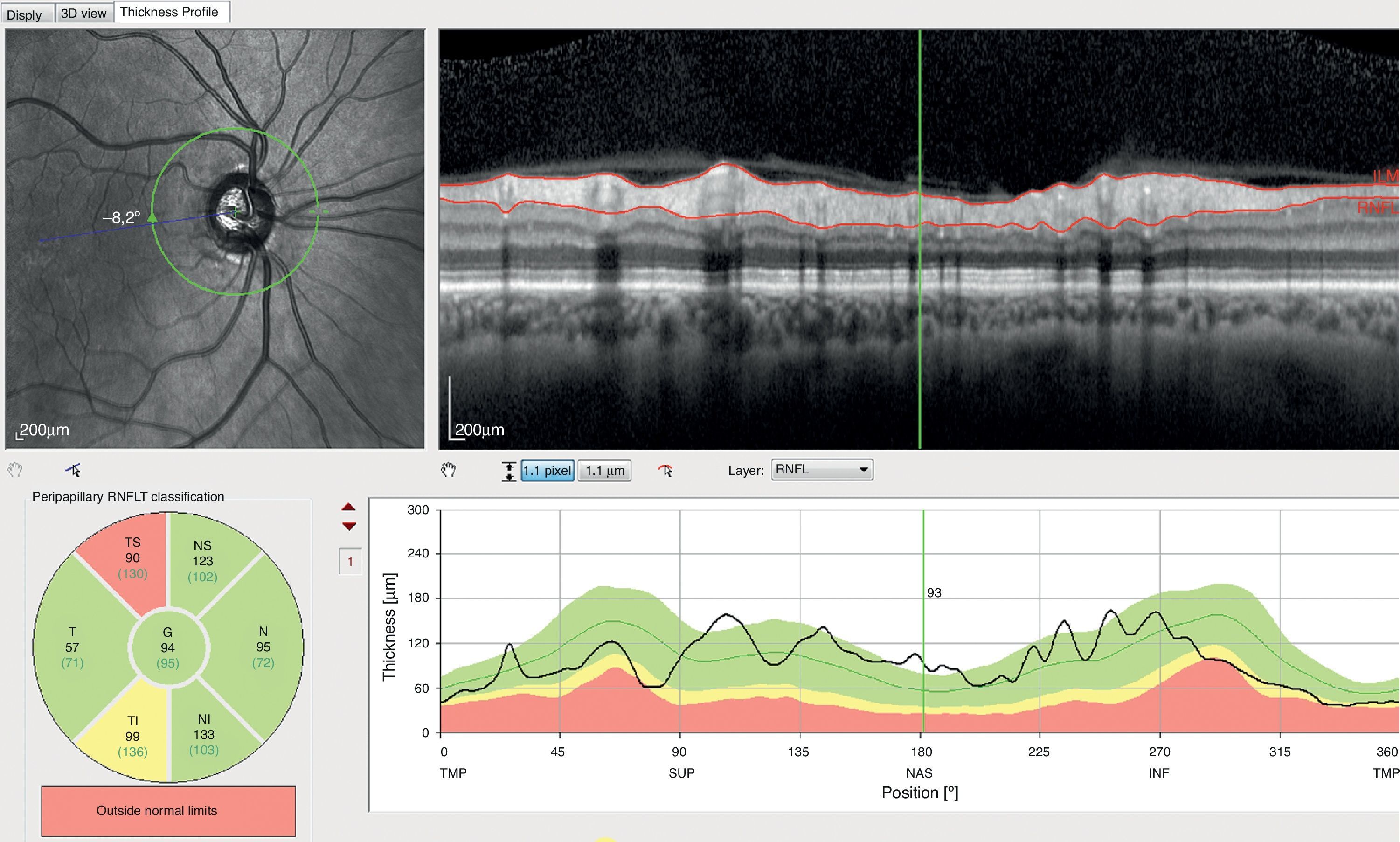The width and height of the screenshot is (1400, 842).
Task: Click the scan number 1 field
Action: [350, 562]
